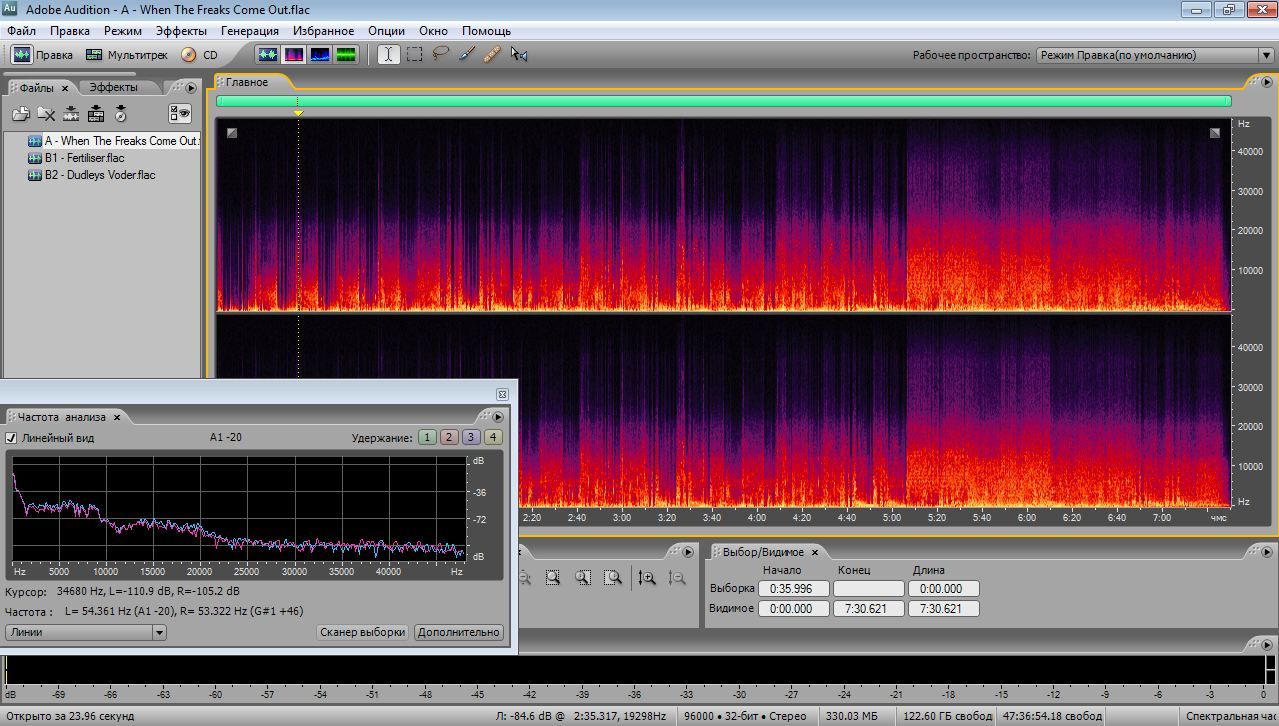This screenshot has height=726, width=1279.
Task: Toggle hold button 3
Action: tap(471, 437)
